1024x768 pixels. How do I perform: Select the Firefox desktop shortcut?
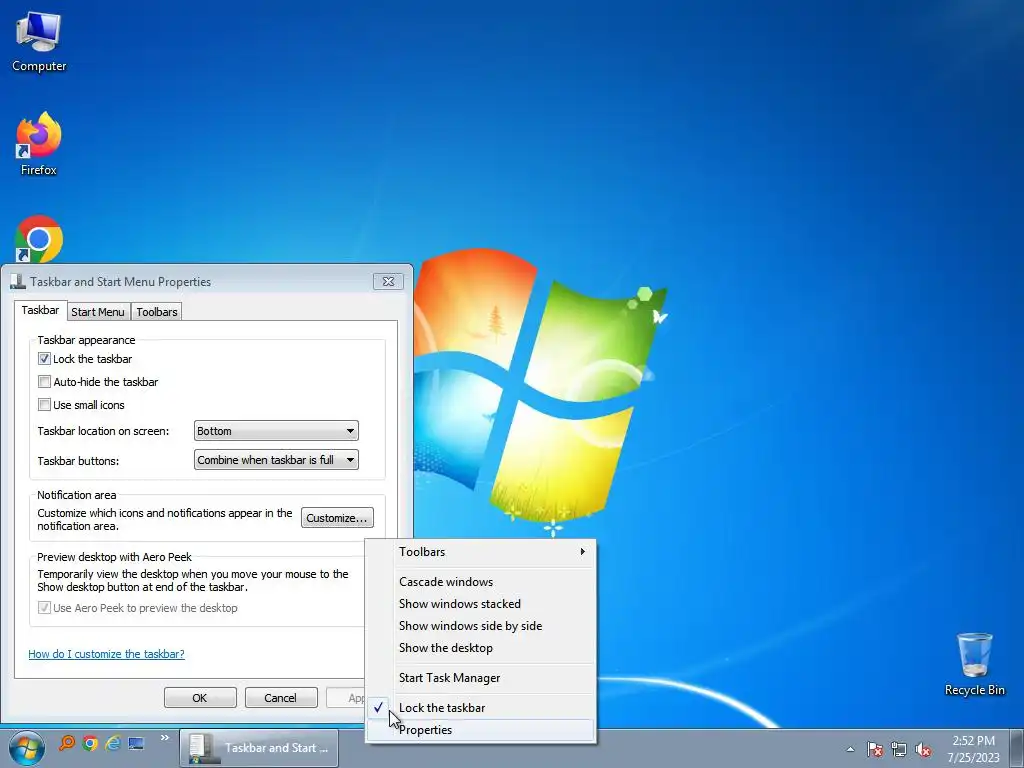[x=39, y=144]
